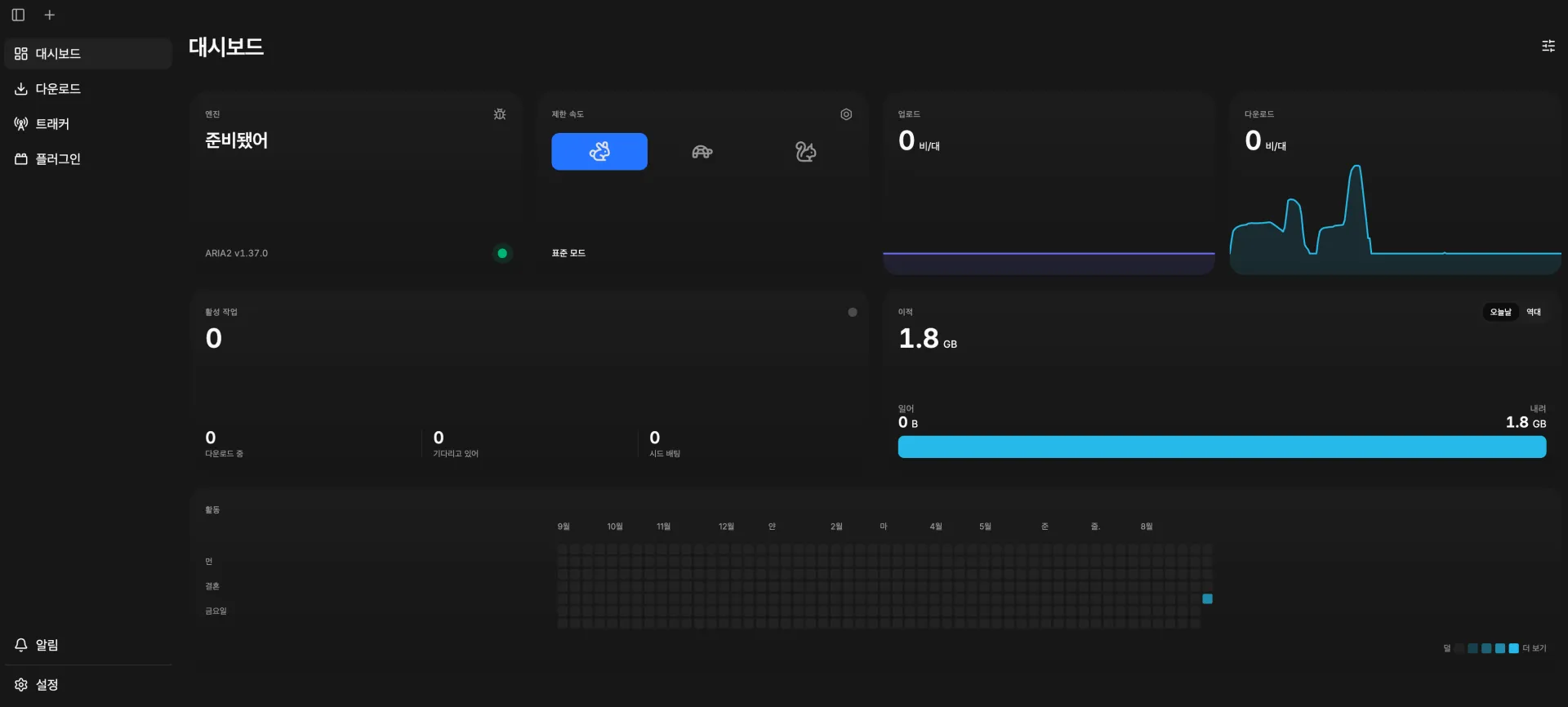Open the speed limit settings hexagon icon
This screenshot has height=707, width=1568.
pyautogui.click(x=846, y=114)
